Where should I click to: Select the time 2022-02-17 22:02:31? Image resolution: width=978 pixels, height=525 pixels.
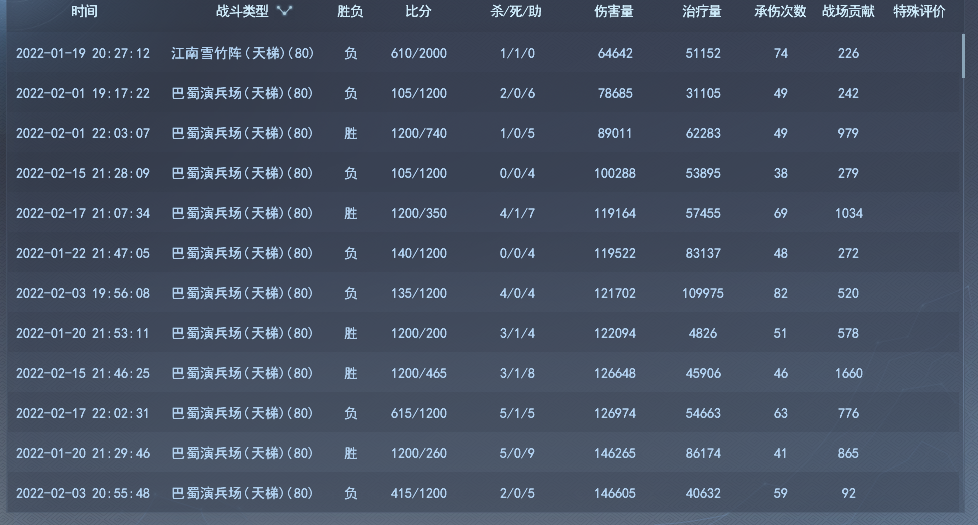83,413
